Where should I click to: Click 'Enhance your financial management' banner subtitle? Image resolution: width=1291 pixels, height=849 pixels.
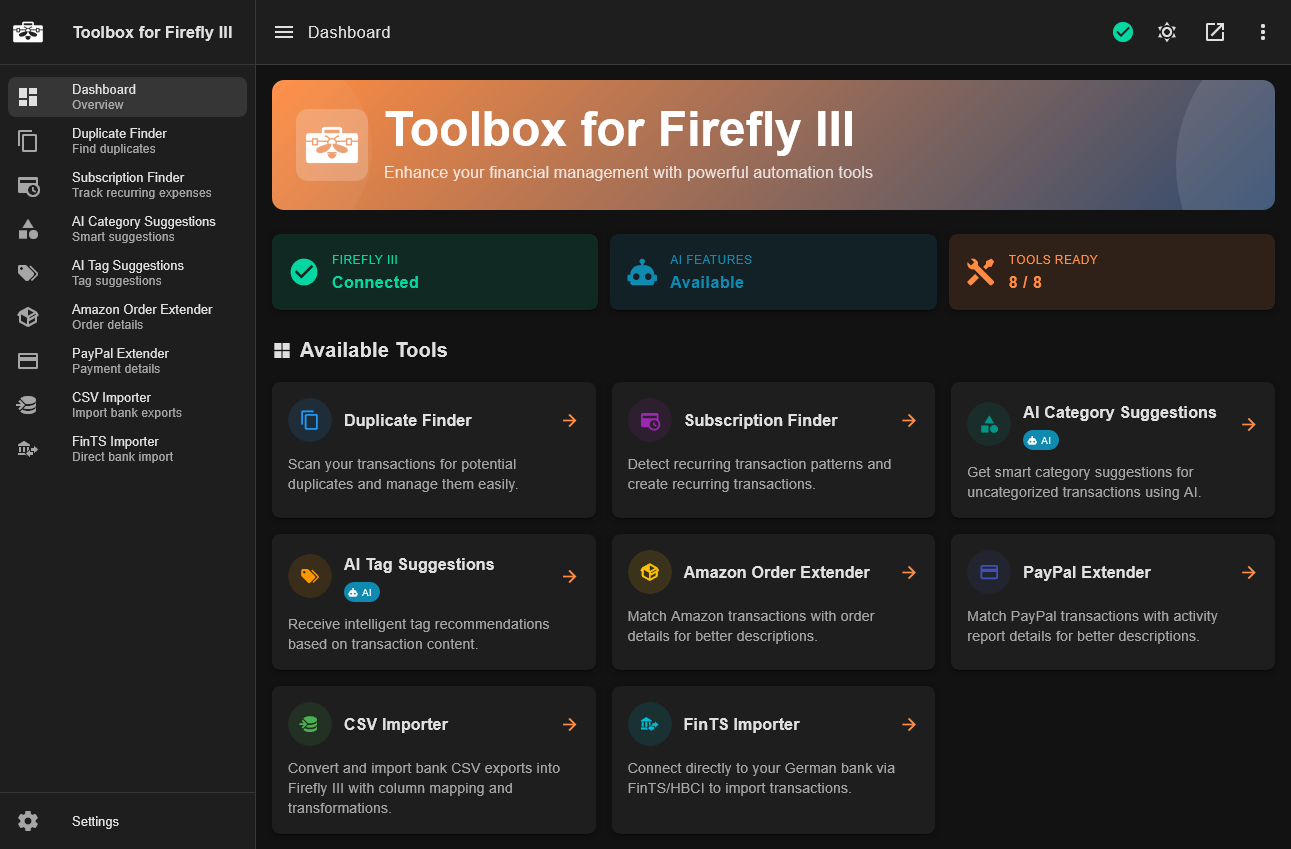click(x=628, y=172)
